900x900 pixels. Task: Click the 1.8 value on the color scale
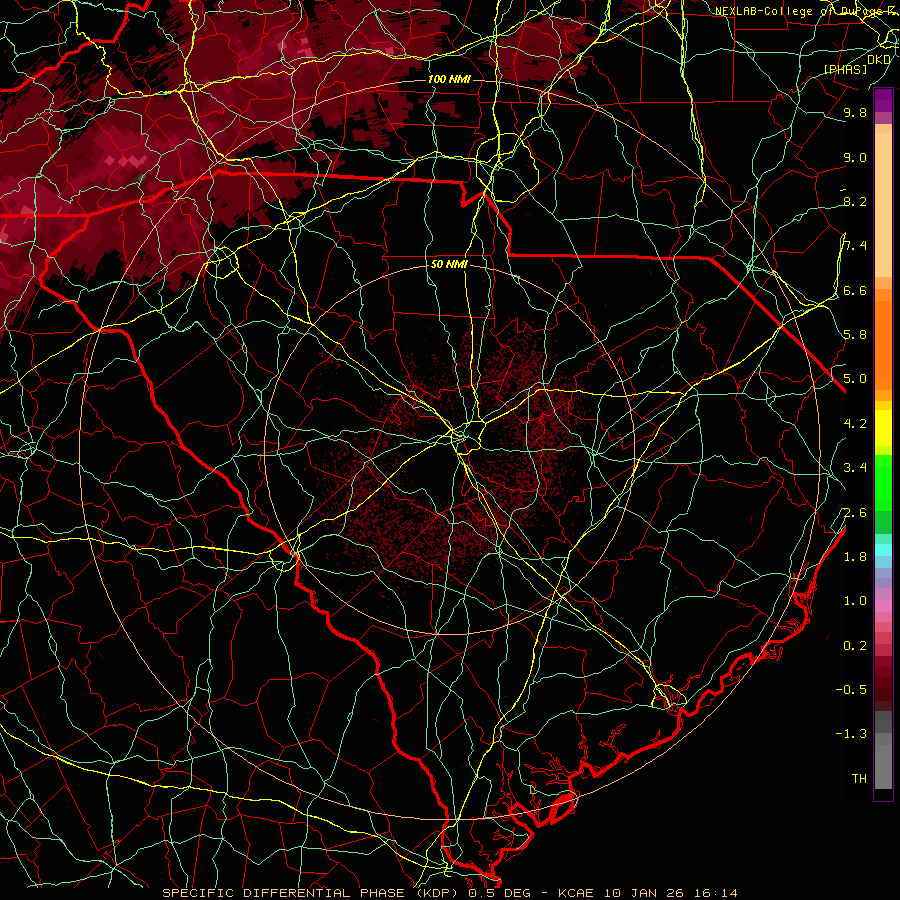click(855, 557)
